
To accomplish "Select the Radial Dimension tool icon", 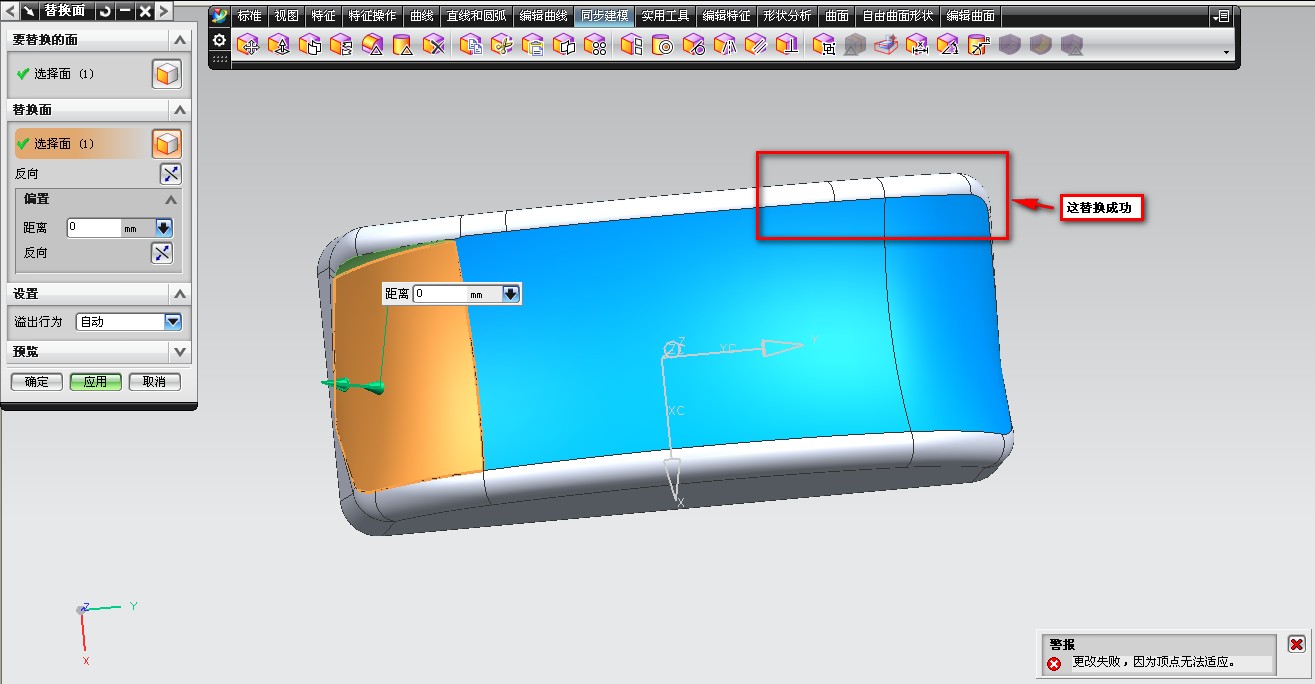I will [979, 44].
